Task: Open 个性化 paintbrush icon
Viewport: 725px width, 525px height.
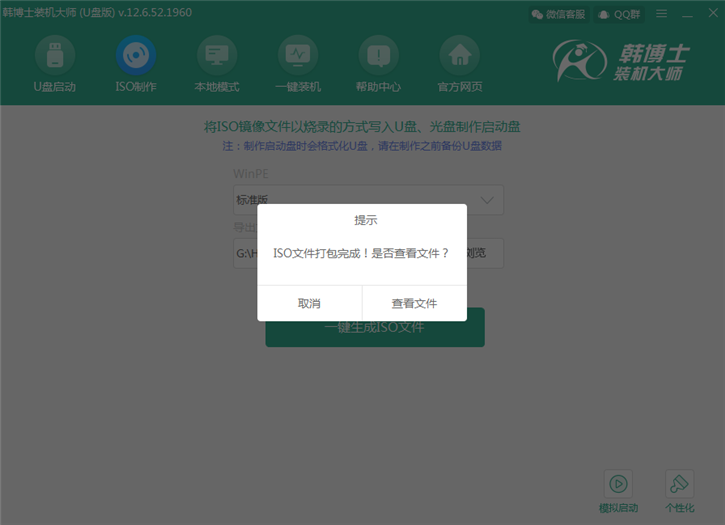Action: (679, 484)
